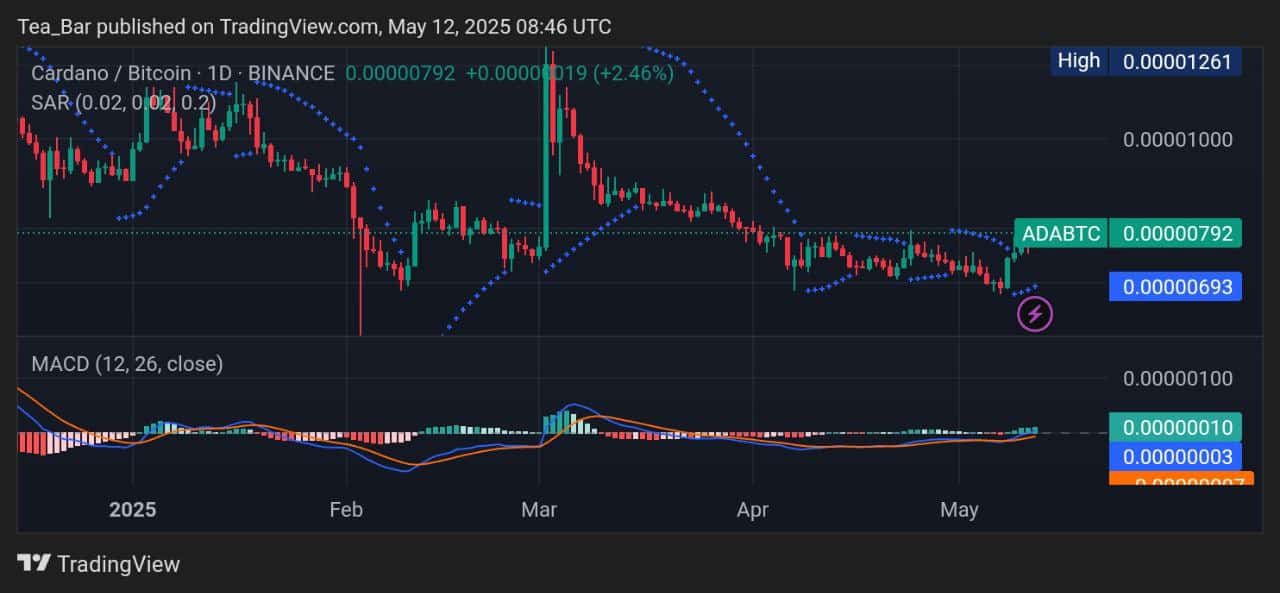The image size is (1280, 593).
Task: Click the High label tag
Action: pyautogui.click(x=1078, y=61)
